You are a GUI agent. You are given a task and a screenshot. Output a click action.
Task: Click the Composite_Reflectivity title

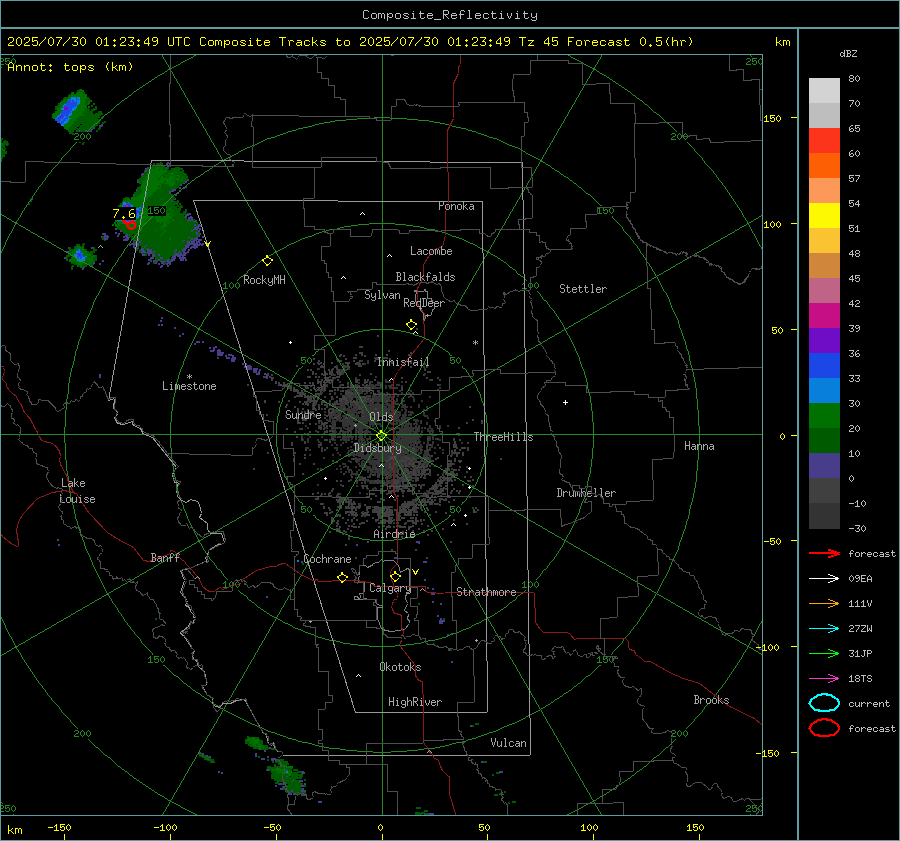point(450,15)
